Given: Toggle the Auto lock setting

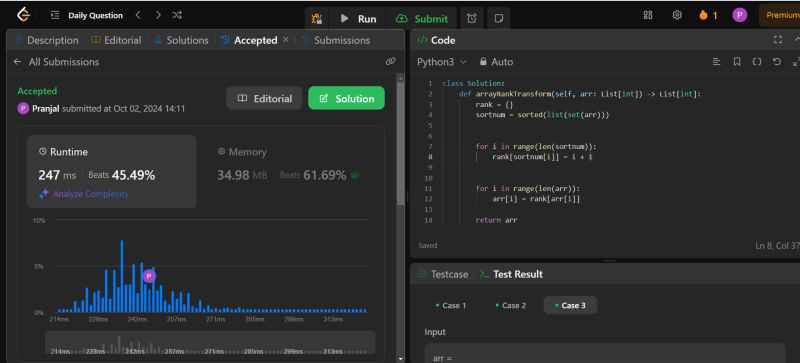Looking at the screenshot, I should [x=496, y=62].
